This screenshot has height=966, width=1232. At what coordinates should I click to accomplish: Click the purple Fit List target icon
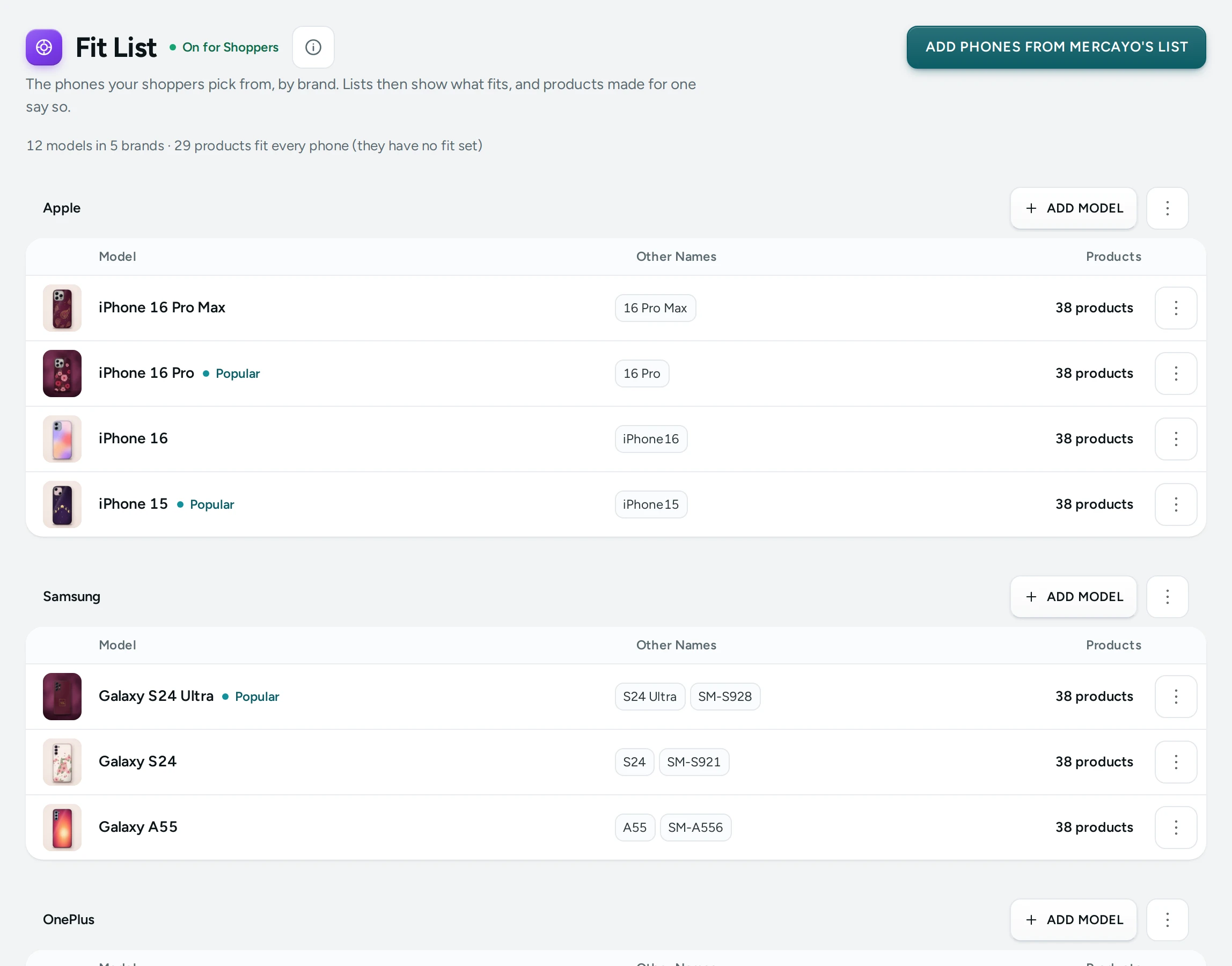(x=44, y=48)
